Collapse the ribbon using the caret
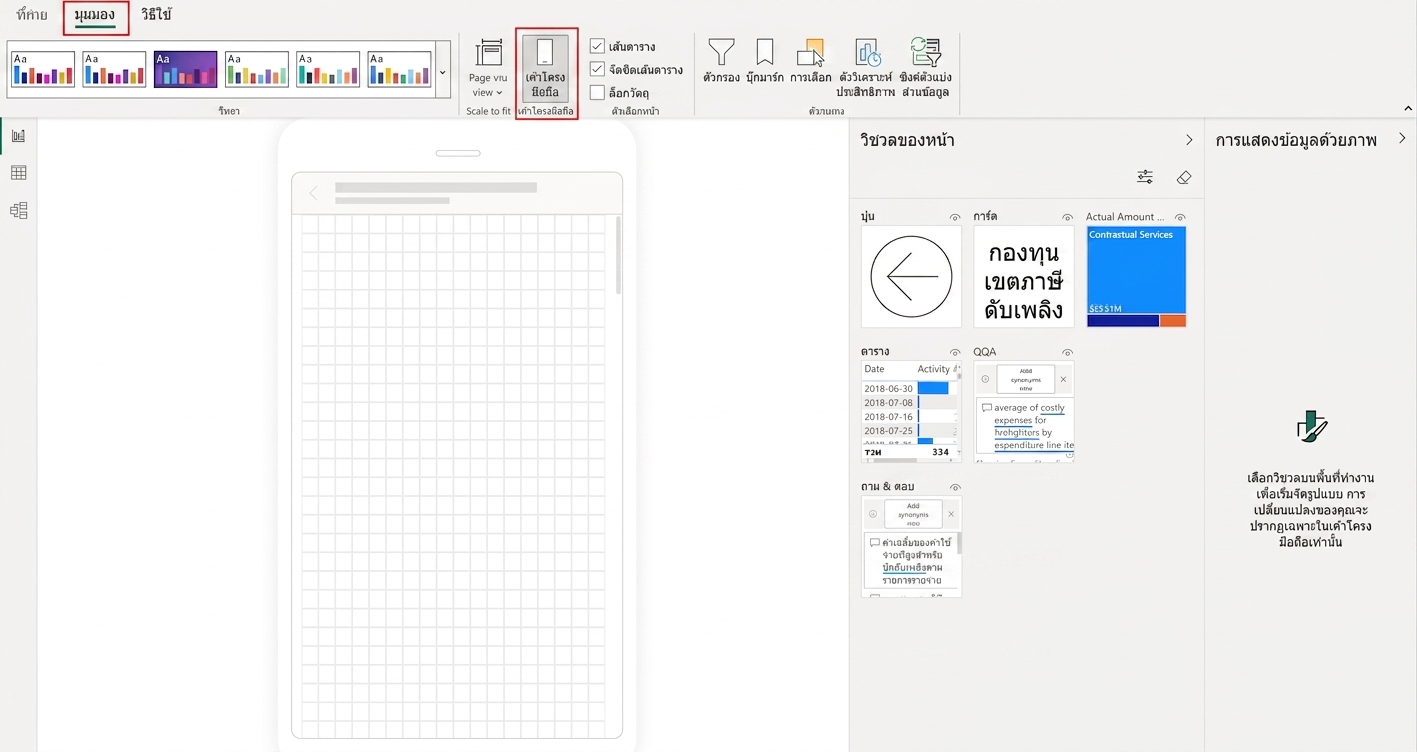The width and height of the screenshot is (1417, 752). pos(1408,108)
